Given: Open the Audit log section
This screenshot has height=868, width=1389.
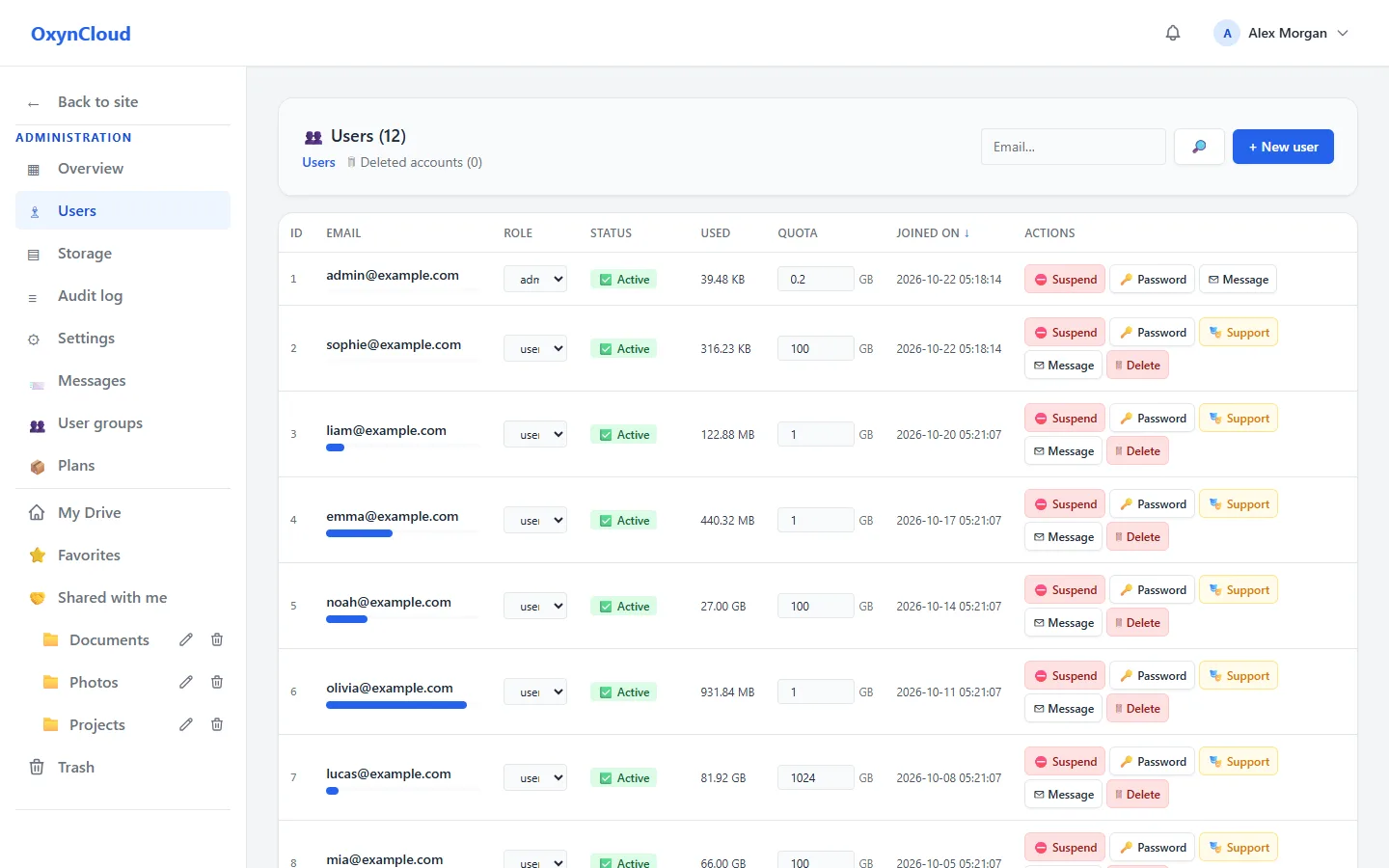Looking at the screenshot, I should click(x=123, y=296).
